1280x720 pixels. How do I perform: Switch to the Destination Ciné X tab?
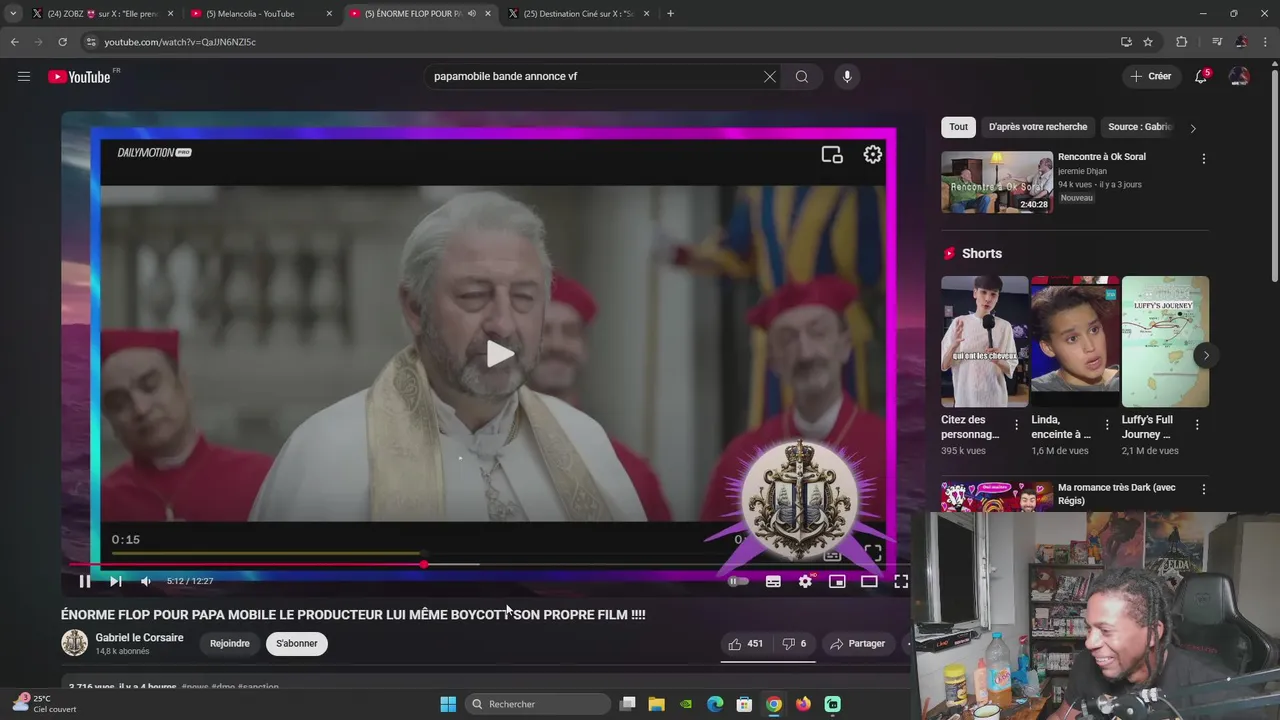point(579,14)
